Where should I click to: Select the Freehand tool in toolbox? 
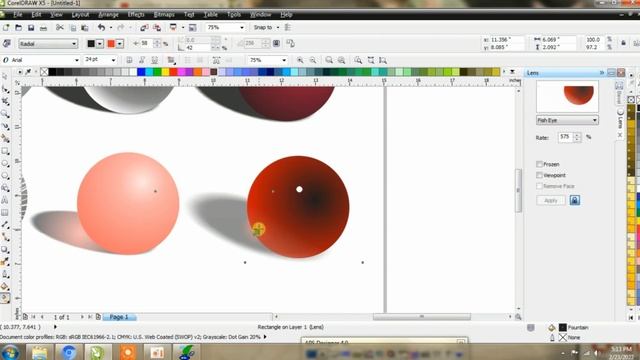[x=5, y=126]
